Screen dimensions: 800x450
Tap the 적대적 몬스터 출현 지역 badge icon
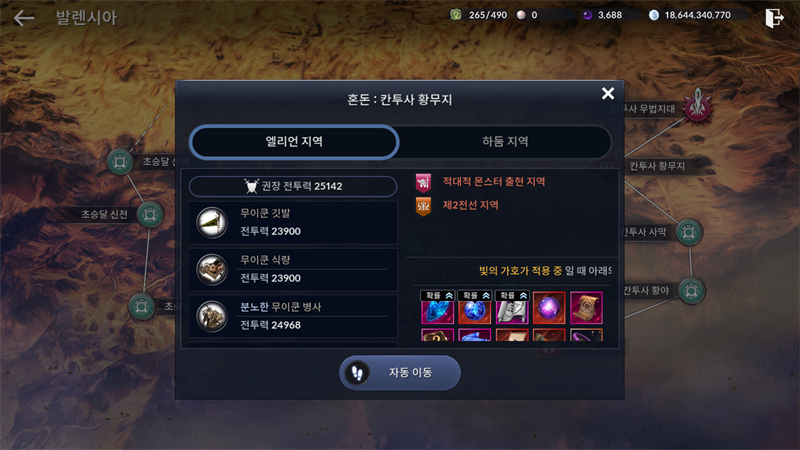click(423, 182)
